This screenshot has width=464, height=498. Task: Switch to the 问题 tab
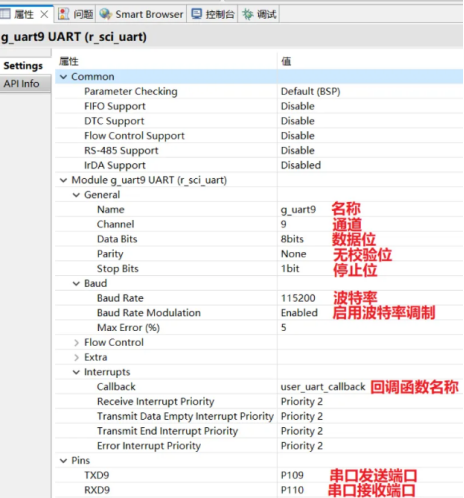coord(75,14)
